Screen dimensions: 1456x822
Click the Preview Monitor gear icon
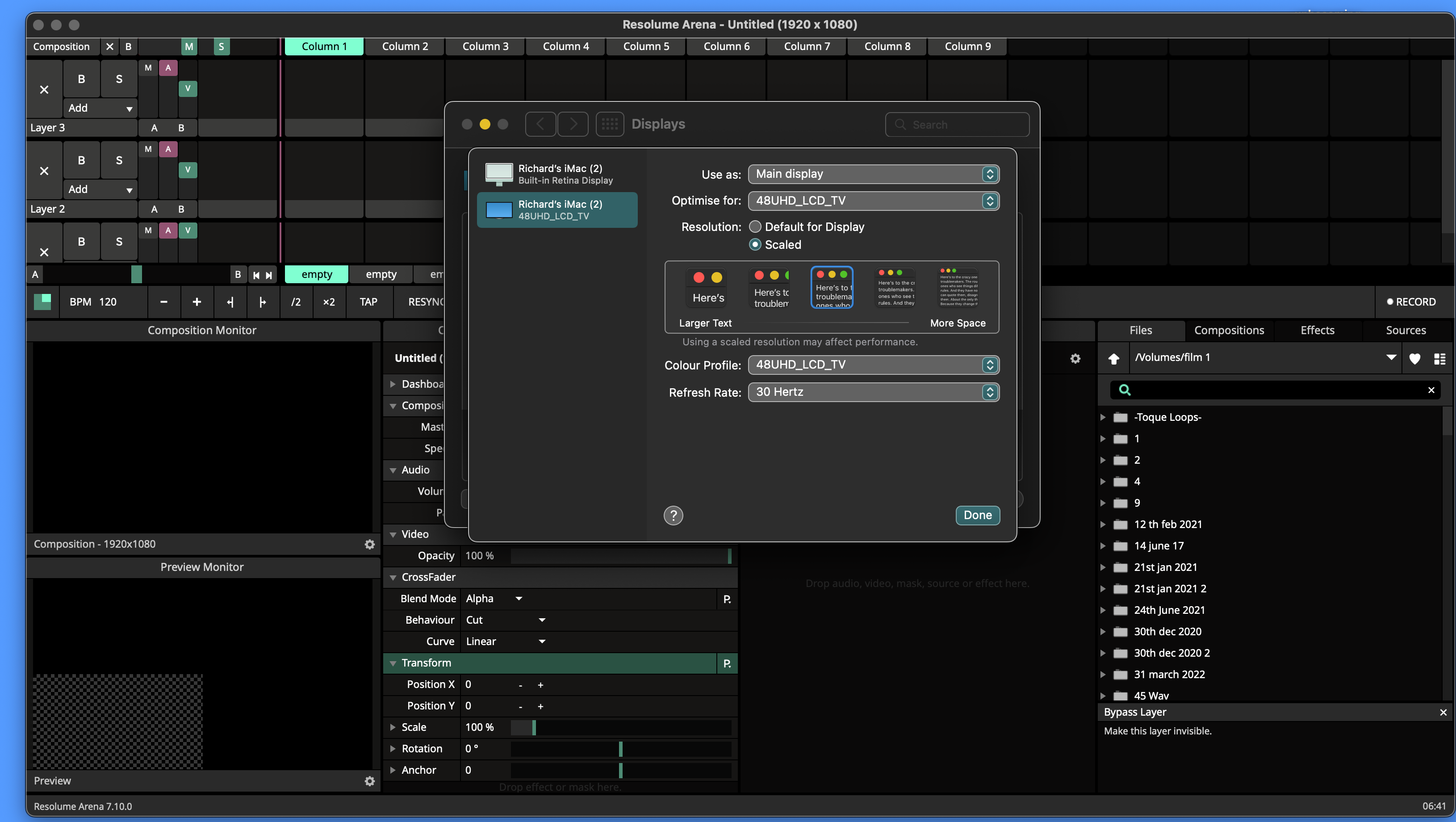point(369,781)
